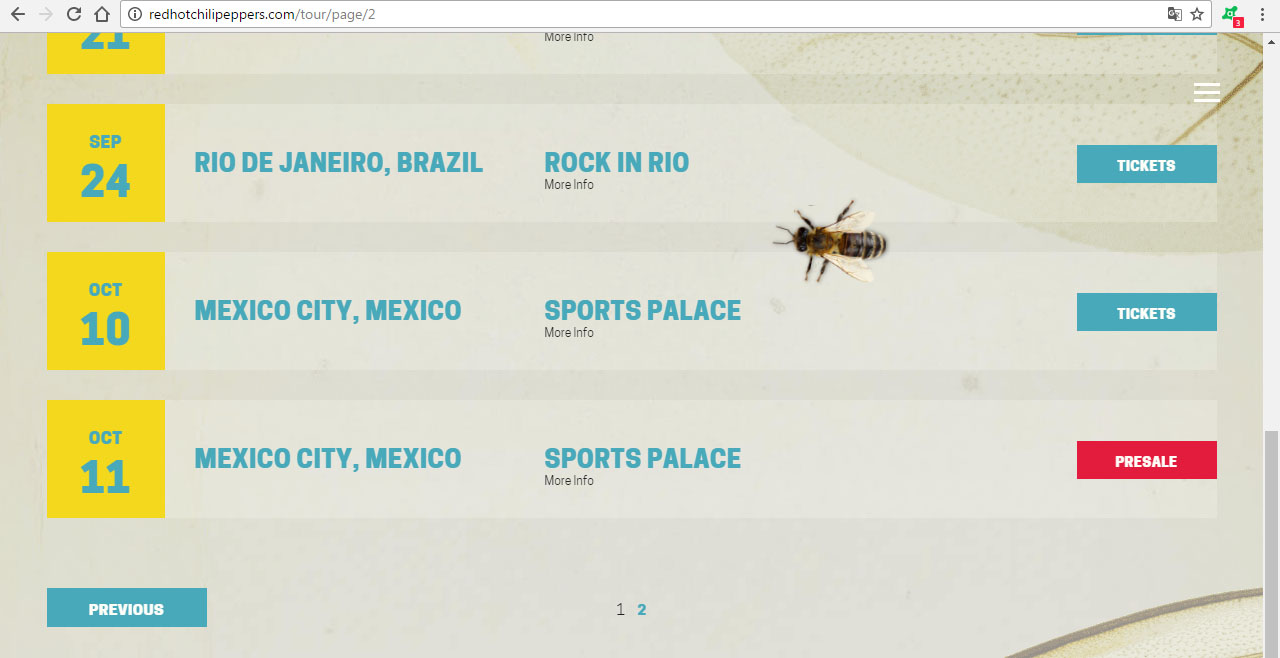Click the Oct 11 date box
Screen dimensions: 1280x658
click(106, 459)
